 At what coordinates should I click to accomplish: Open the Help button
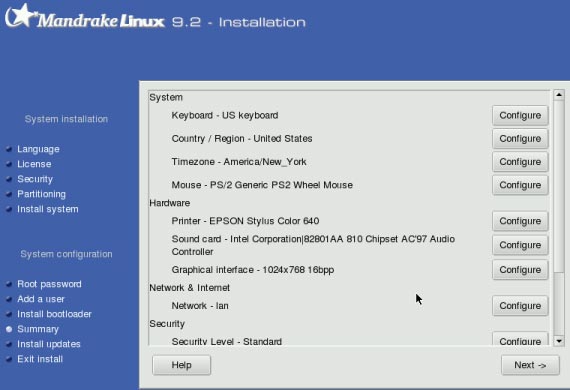coord(181,365)
